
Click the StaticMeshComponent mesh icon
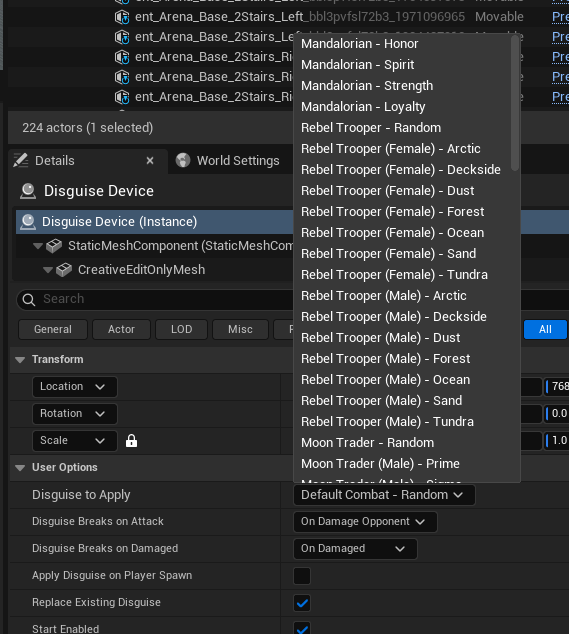pos(54,246)
